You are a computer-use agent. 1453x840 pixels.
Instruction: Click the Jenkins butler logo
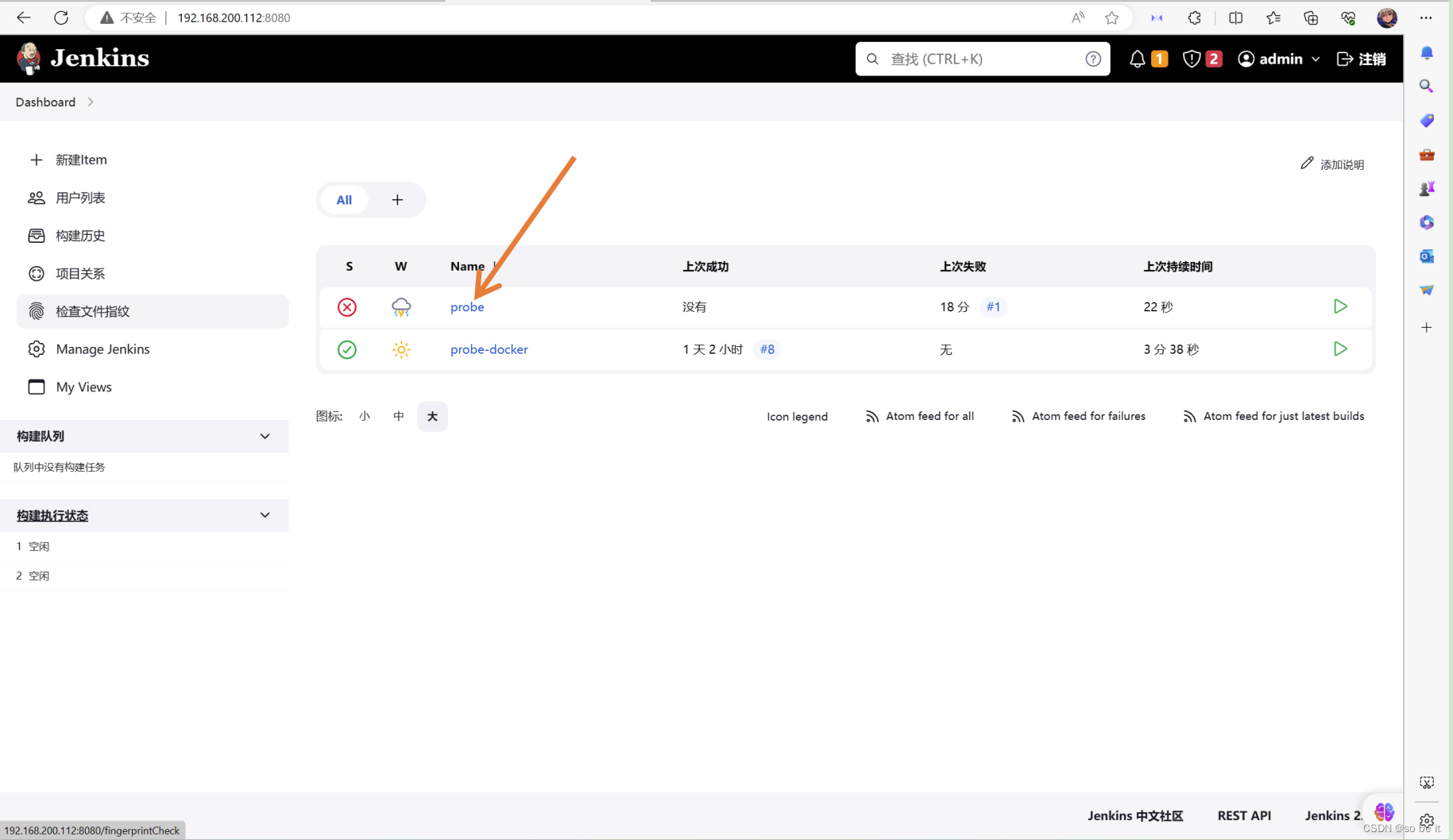29,59
